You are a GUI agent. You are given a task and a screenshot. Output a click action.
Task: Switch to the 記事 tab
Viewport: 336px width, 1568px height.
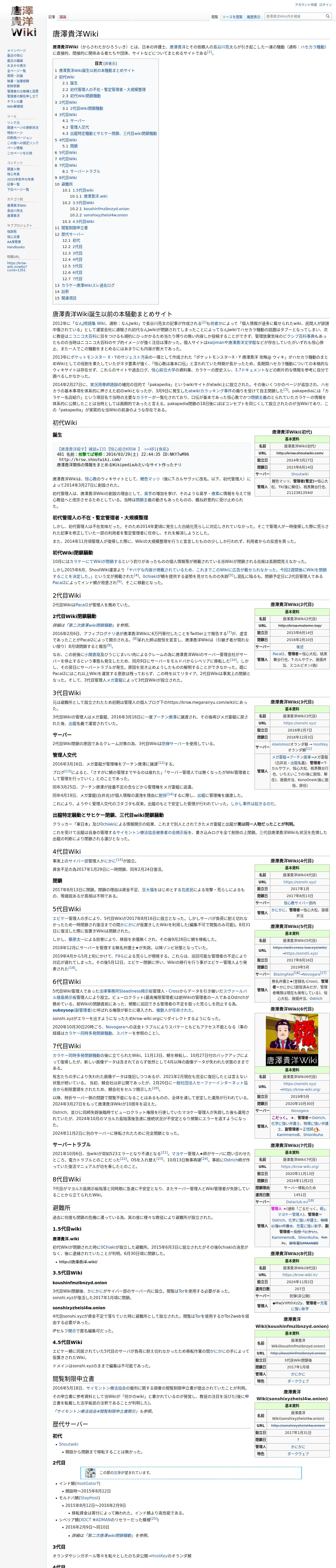pyautogui.click(x=52, y=17)
